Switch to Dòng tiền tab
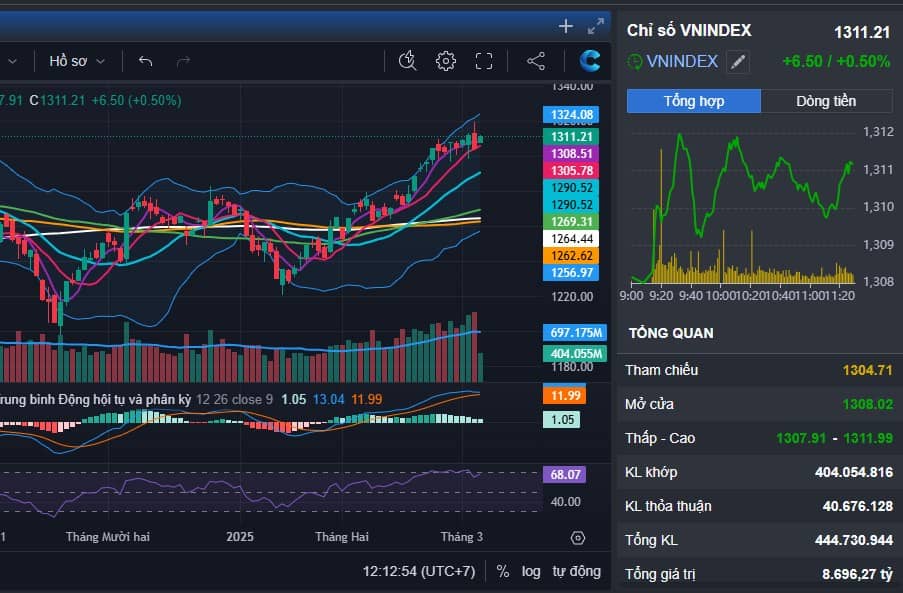903x593 pixels. 826,101
